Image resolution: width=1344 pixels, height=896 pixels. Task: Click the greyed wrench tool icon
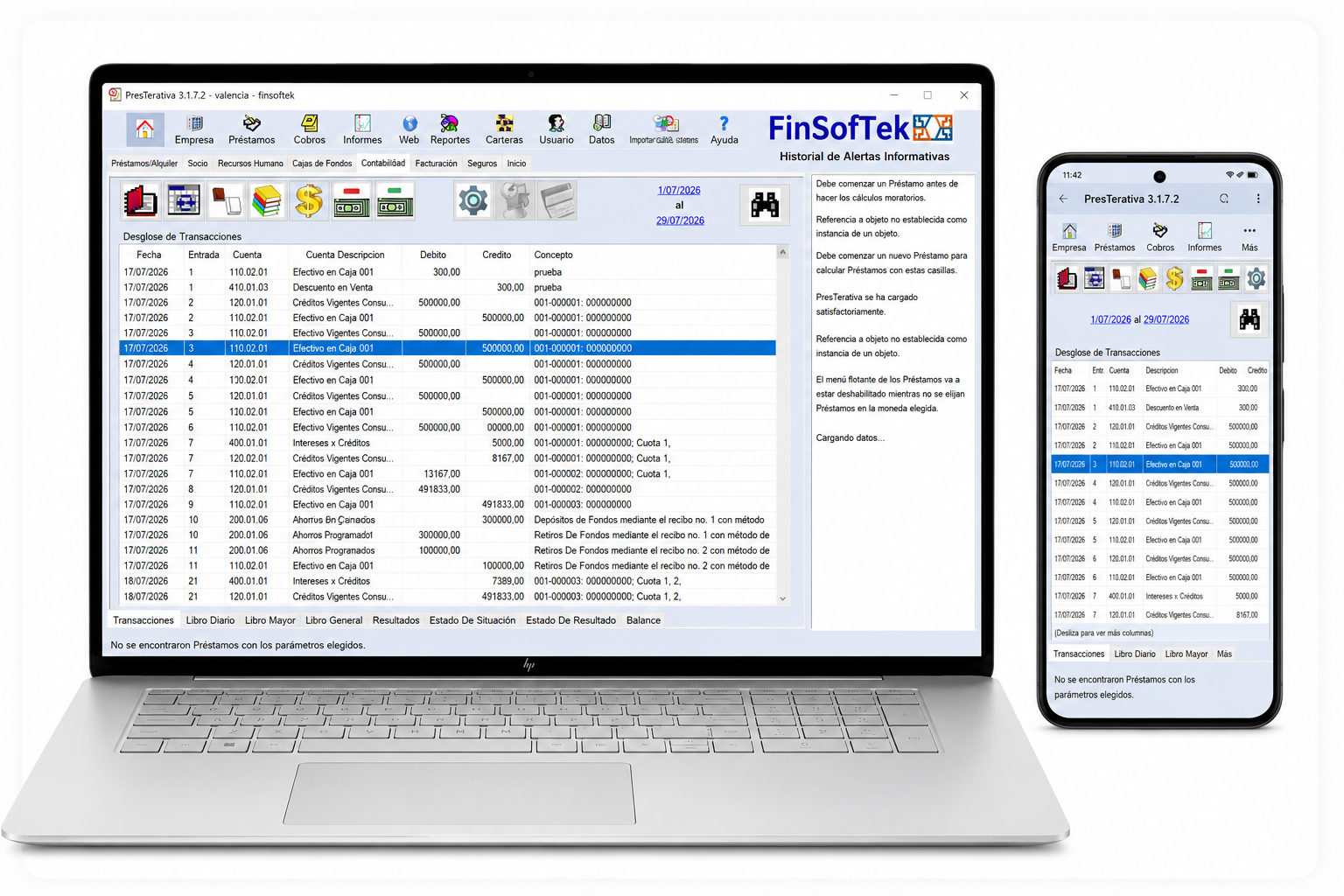coord(515,201)
